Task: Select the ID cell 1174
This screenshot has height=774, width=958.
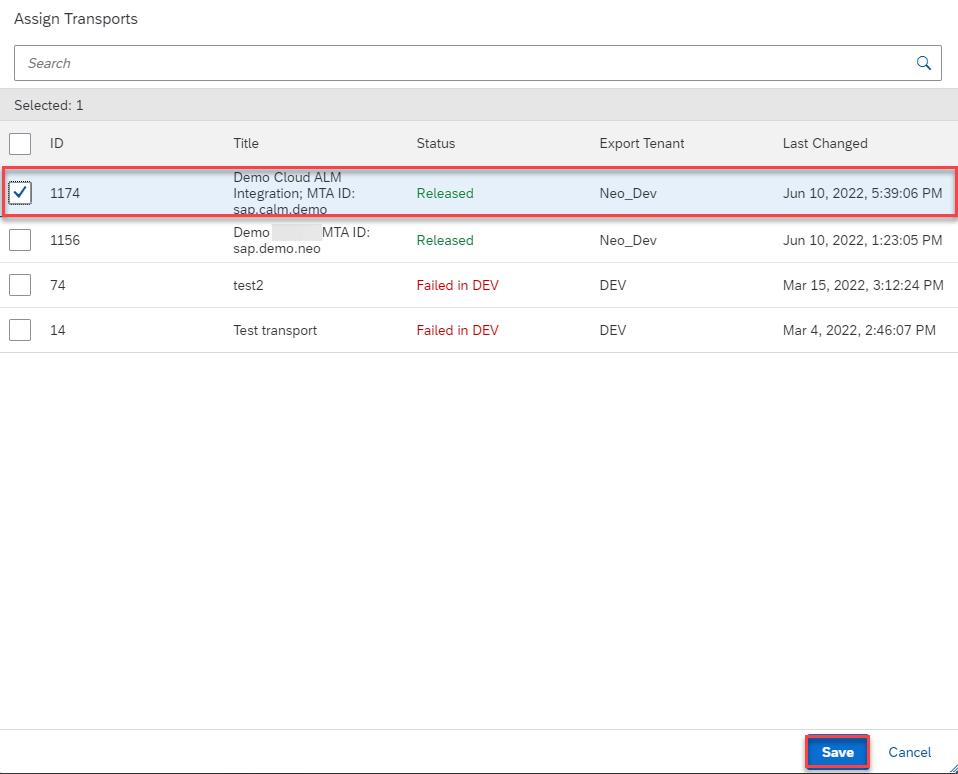Action: (x=65, y=193)
